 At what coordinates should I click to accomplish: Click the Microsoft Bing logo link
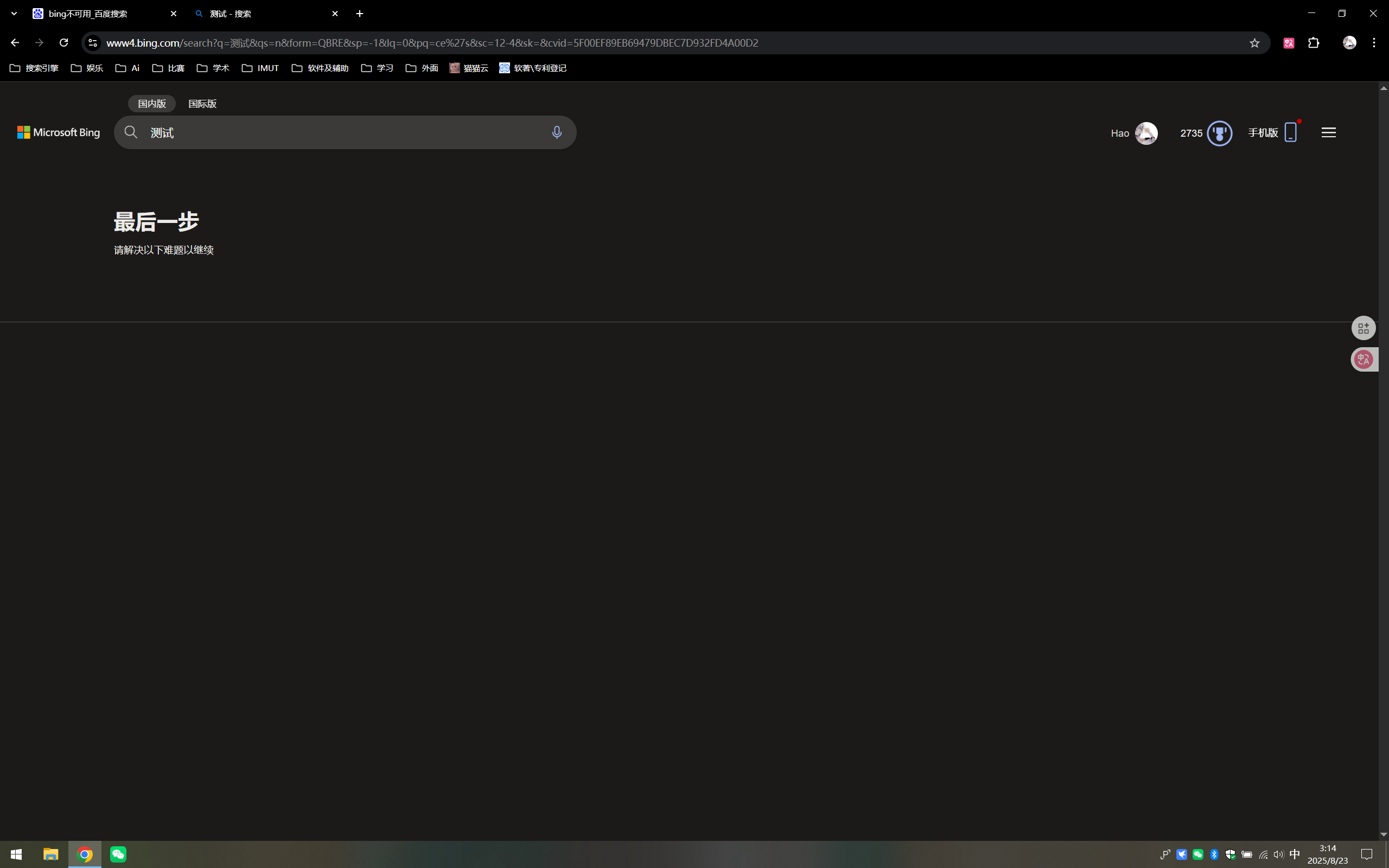point(59,132)
